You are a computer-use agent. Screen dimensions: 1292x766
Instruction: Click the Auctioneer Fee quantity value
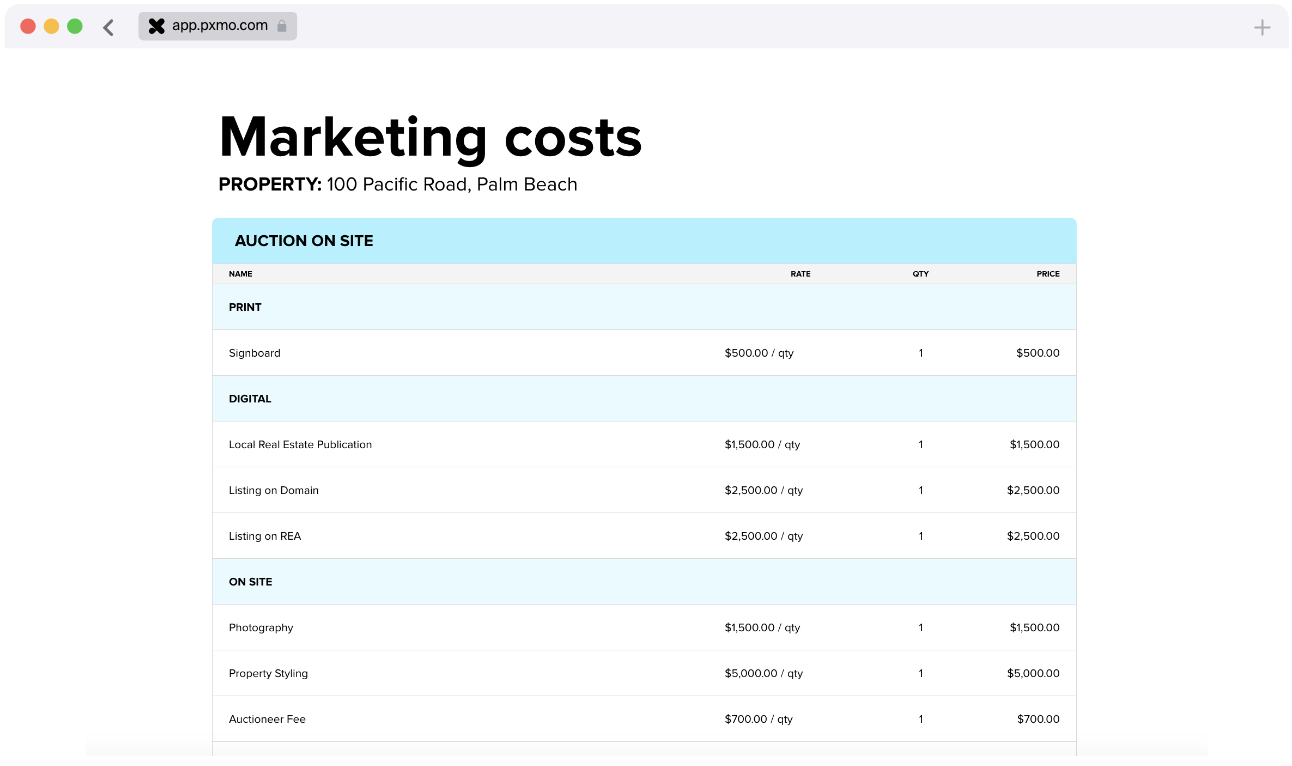pyautogui.click(x=920, y=720)
